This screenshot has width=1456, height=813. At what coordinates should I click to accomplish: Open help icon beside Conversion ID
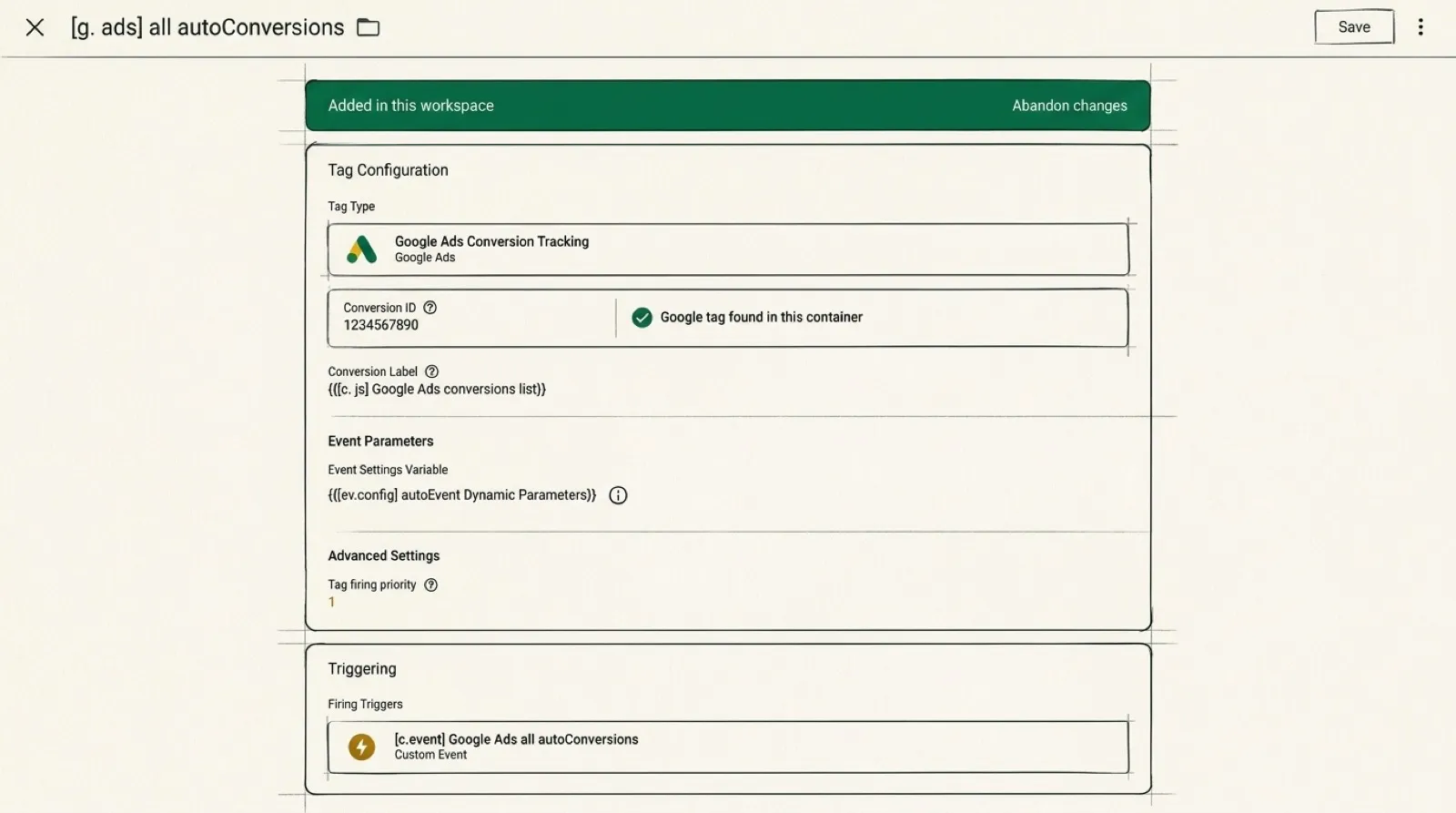pyautogui.click(x=430, y=308)
